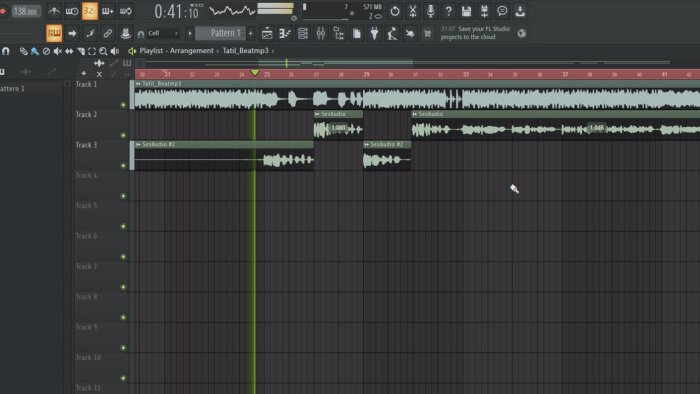Image resolution: width=700 pixels, height=394 pixels.
Task: Click the audio editor scissors icon
Action: (413, 11)
